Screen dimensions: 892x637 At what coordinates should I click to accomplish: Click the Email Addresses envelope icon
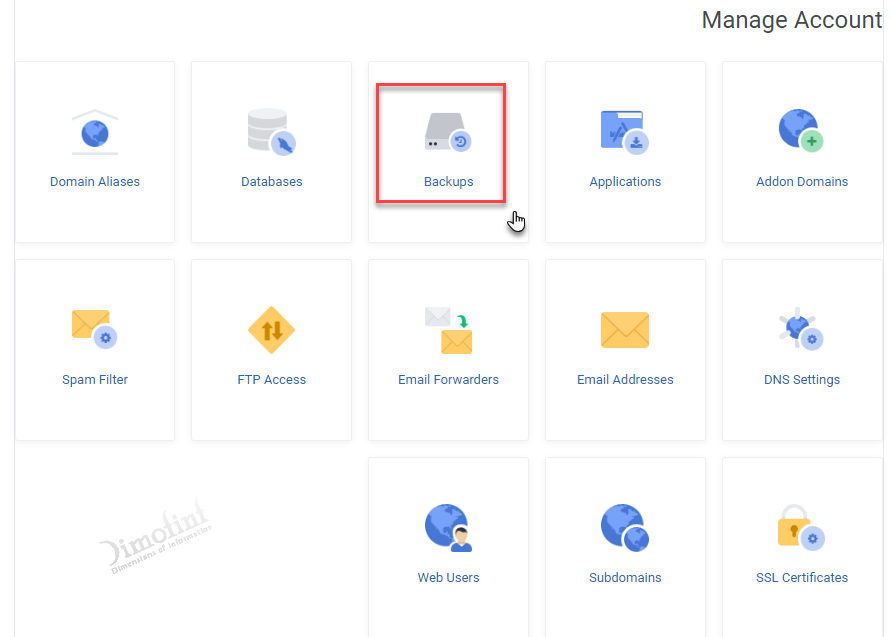click(625, 330)
